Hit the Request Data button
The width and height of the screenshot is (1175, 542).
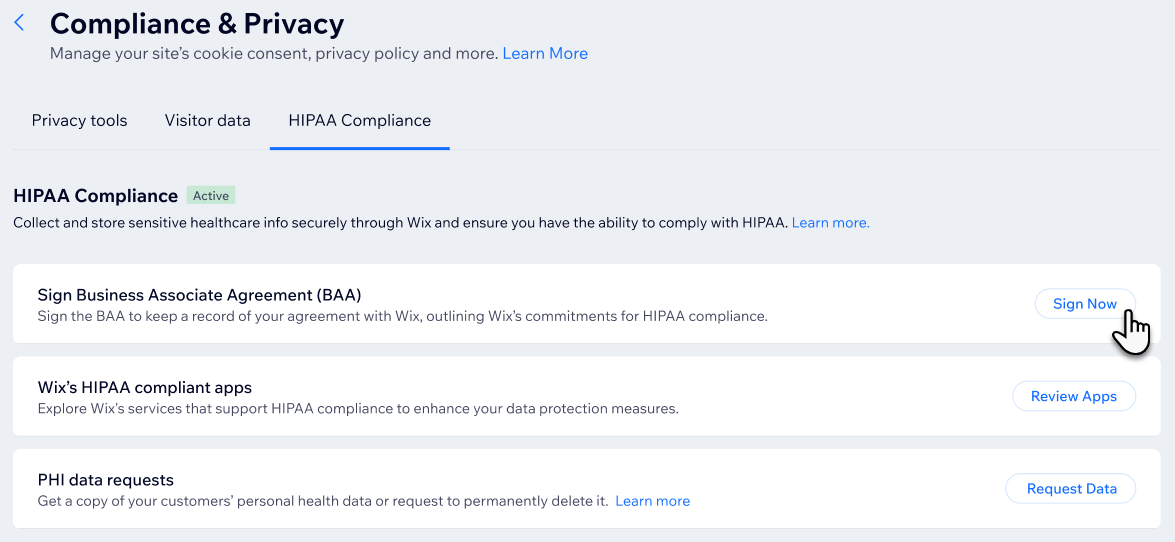pyautogui.click(x=1071, y=488)
